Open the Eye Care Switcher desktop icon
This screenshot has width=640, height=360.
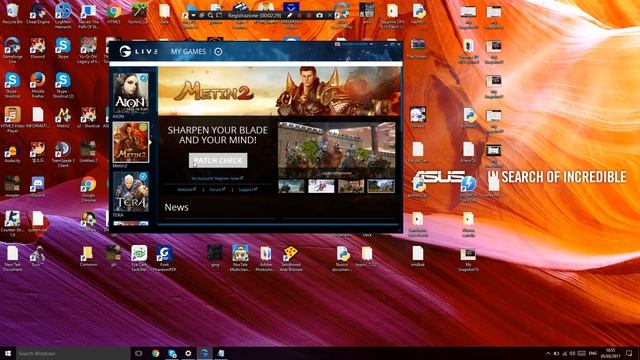139,259
